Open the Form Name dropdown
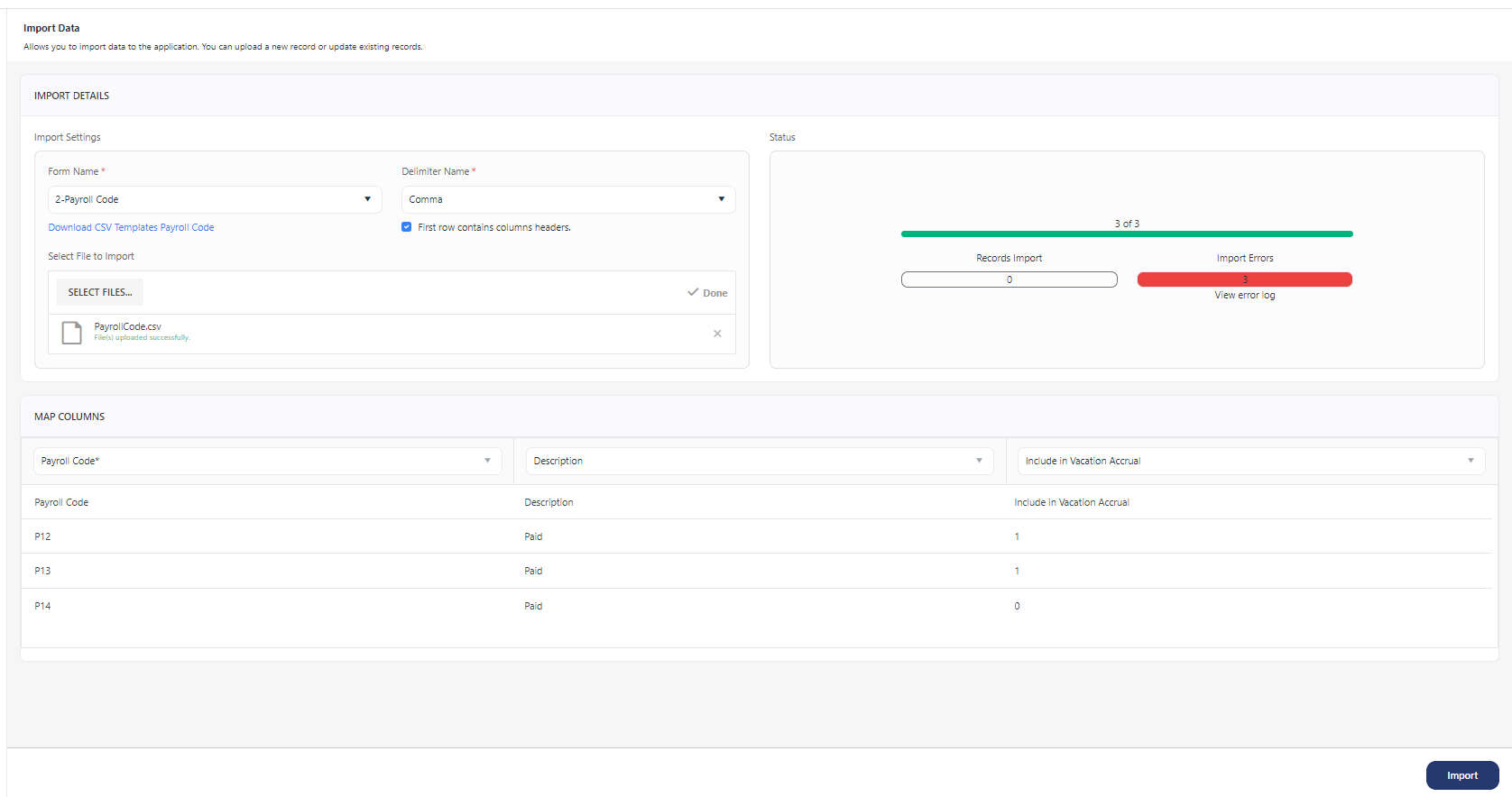The image size is (1512, 797). coord(215,199)
